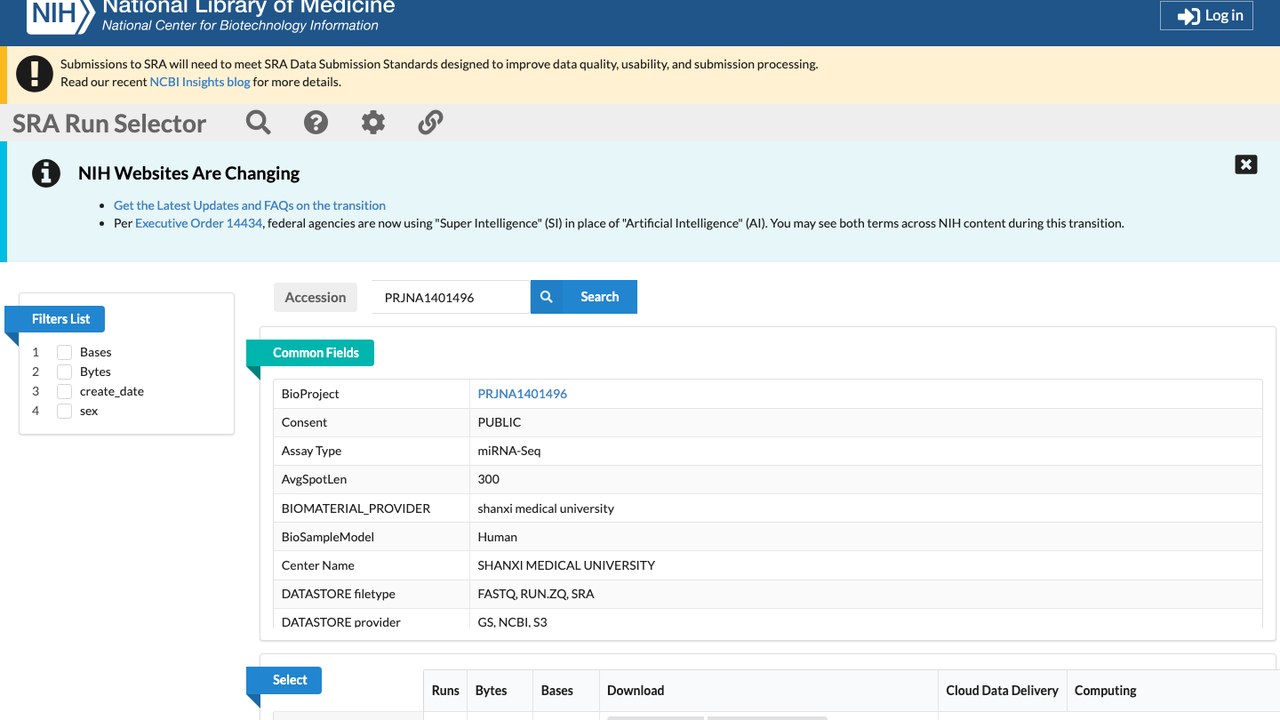Screen dimensions: 1280x720
Task: Click the Log in button
Action: 1206,15
